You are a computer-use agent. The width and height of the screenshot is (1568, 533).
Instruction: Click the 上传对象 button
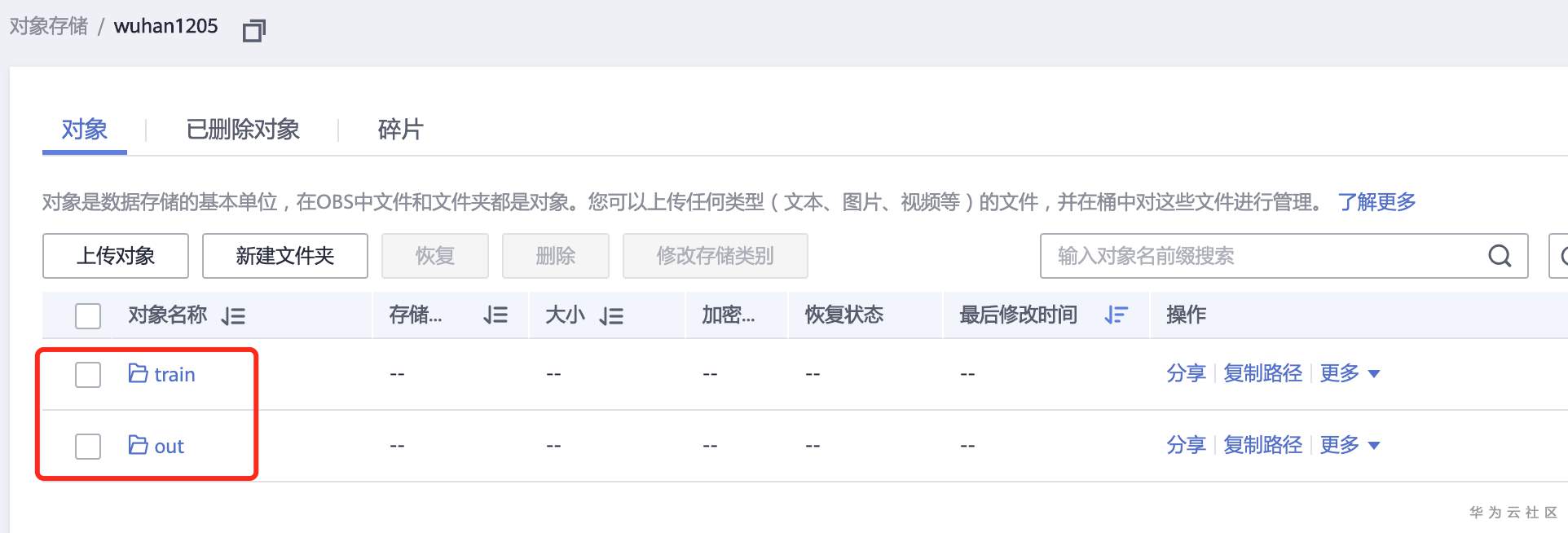tap(116, 256)
